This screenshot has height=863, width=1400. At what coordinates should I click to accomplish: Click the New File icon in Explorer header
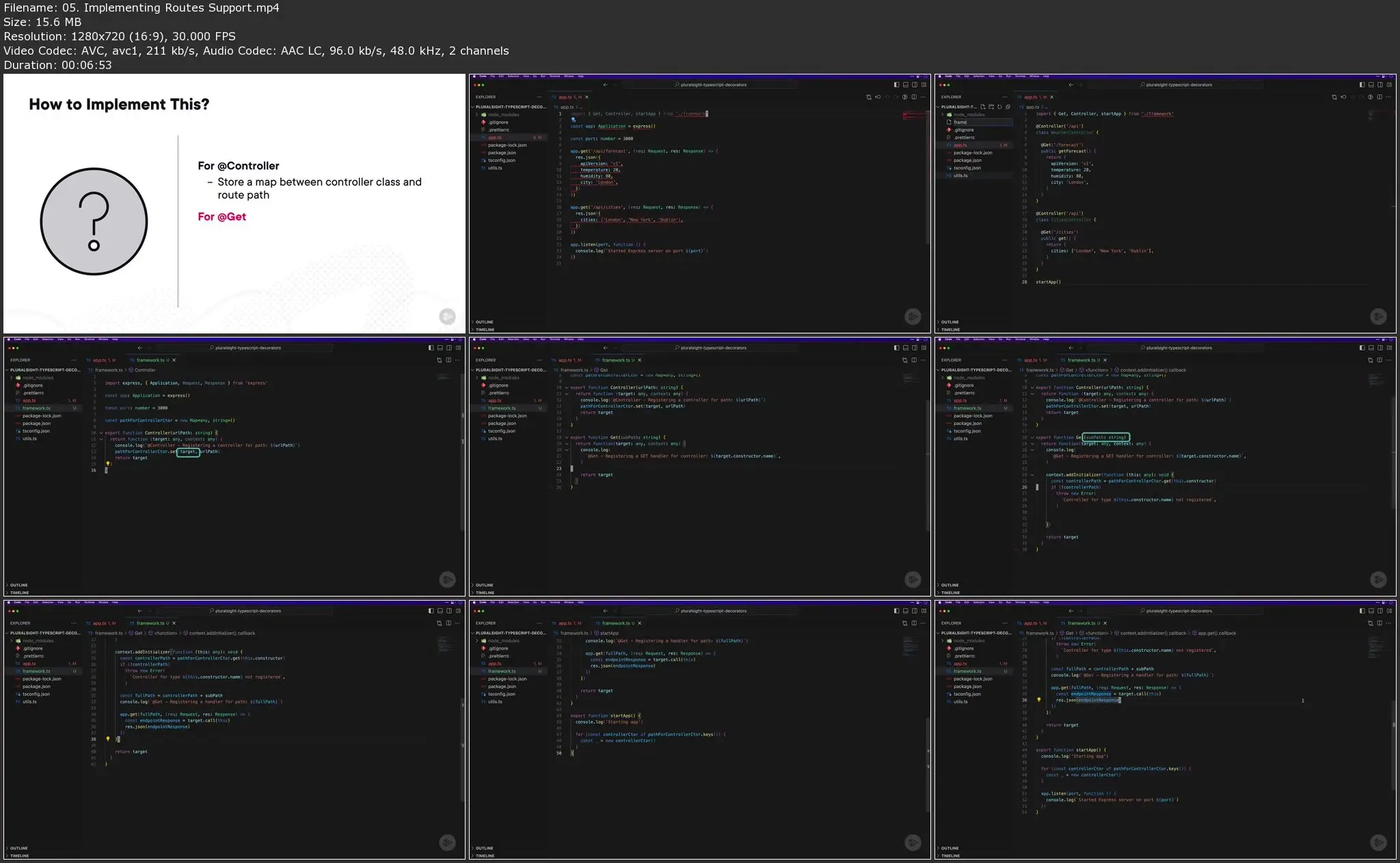pos(983,107)
